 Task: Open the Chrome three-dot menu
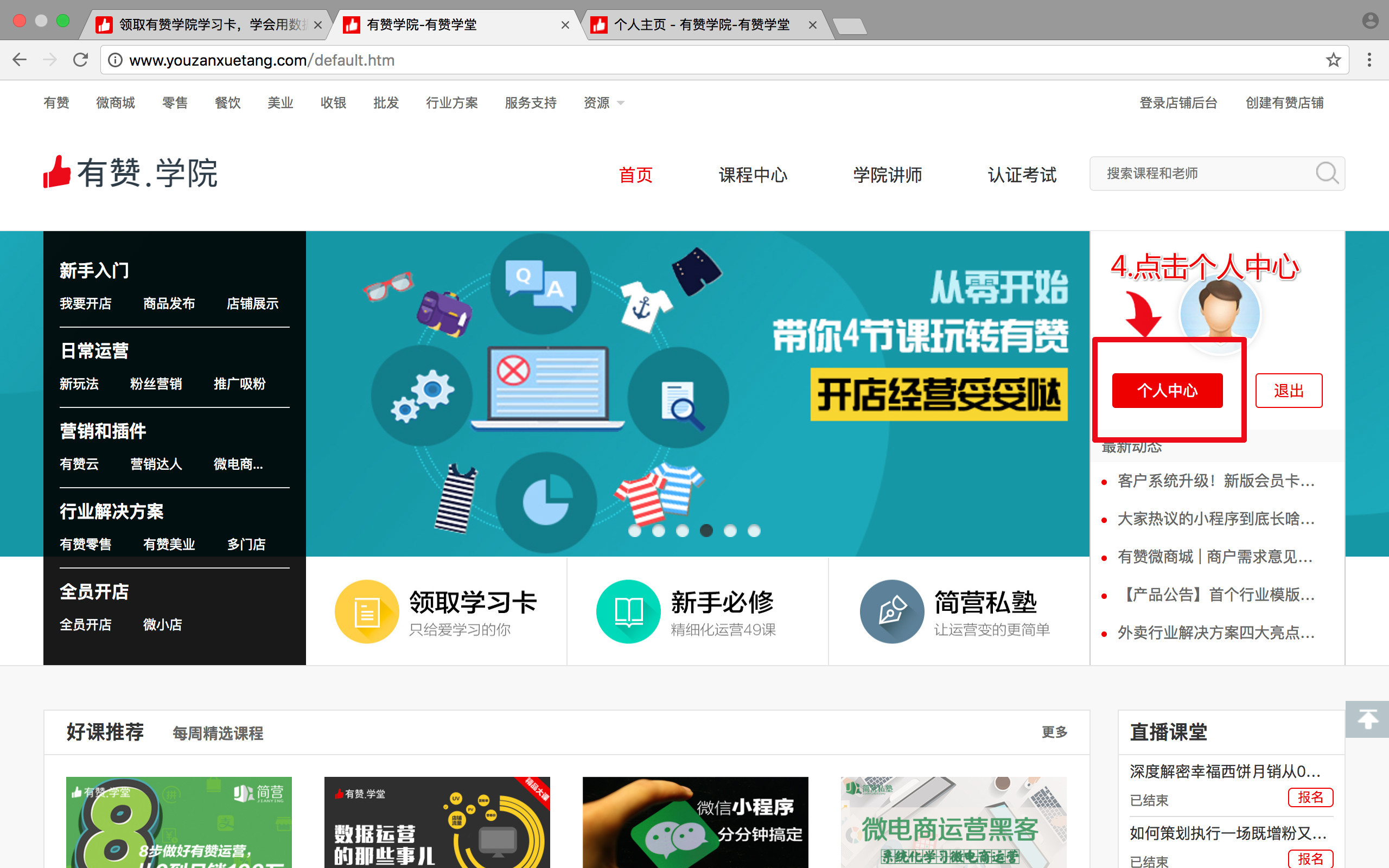(x=1369, y=60)
